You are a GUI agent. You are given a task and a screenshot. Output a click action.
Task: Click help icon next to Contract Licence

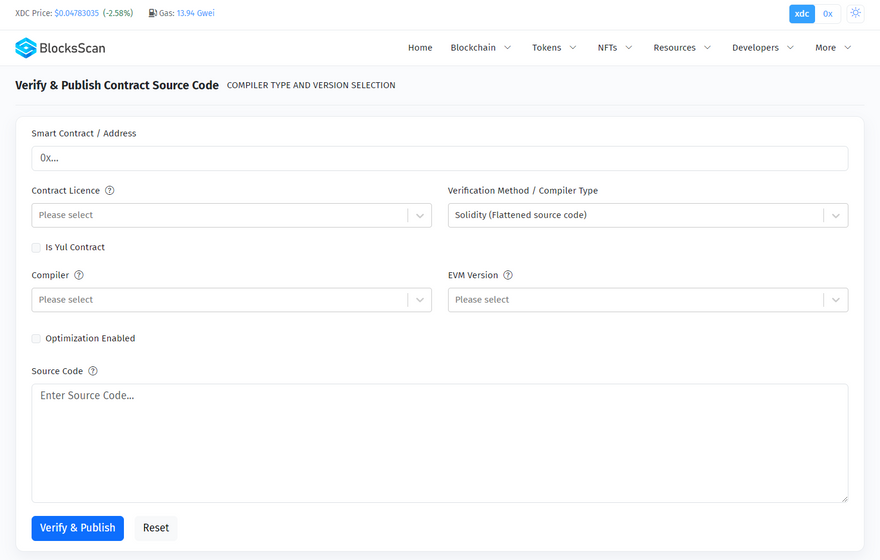pos(110,191)
